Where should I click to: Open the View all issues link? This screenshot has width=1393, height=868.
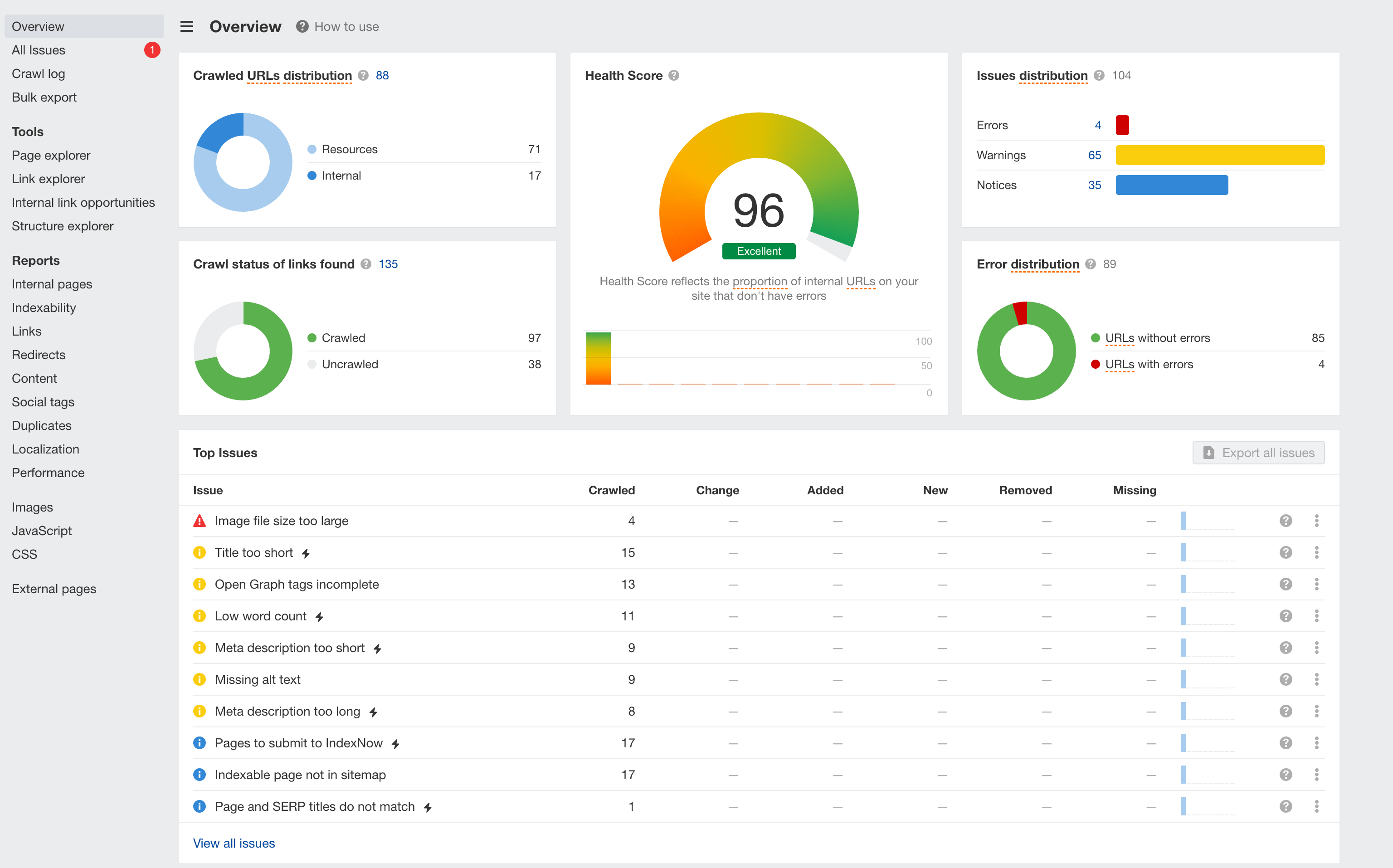(x=234, y=843)
